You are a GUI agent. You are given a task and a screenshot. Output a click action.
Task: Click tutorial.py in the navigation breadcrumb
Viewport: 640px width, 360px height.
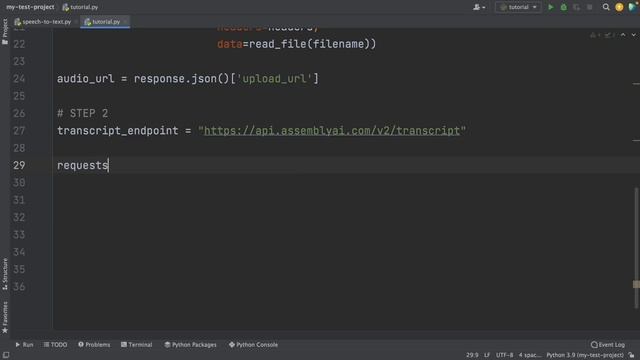click(80, 7)
